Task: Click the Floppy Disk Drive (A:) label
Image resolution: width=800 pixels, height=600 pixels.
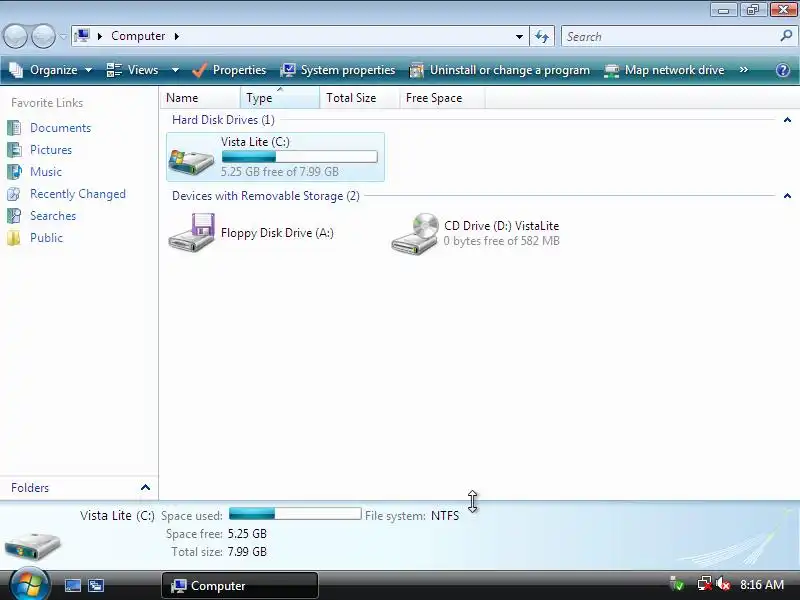Action: click(277, 233)
